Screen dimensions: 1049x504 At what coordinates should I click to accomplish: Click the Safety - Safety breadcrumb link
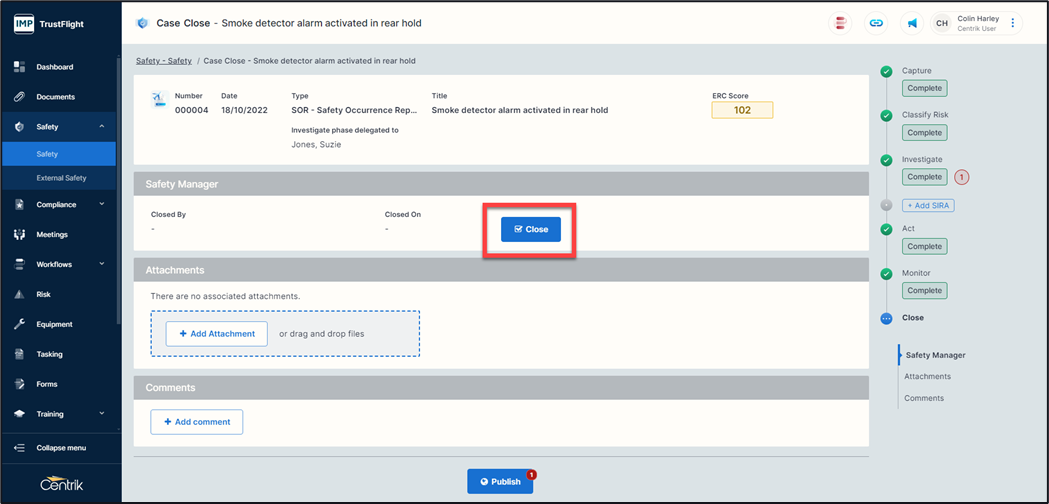pyautogui.click(x=164, y=61)
